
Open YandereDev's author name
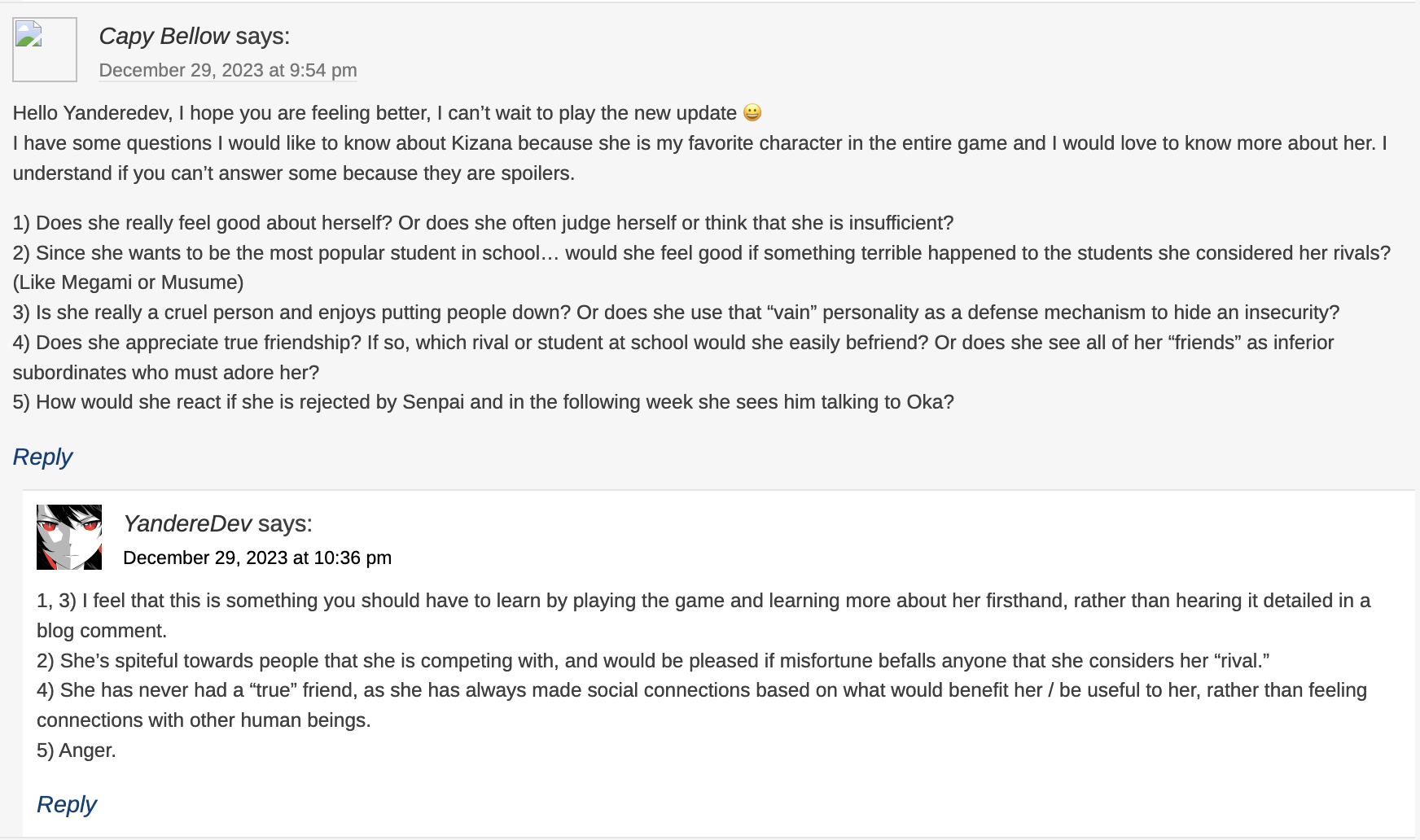point(187,523)
